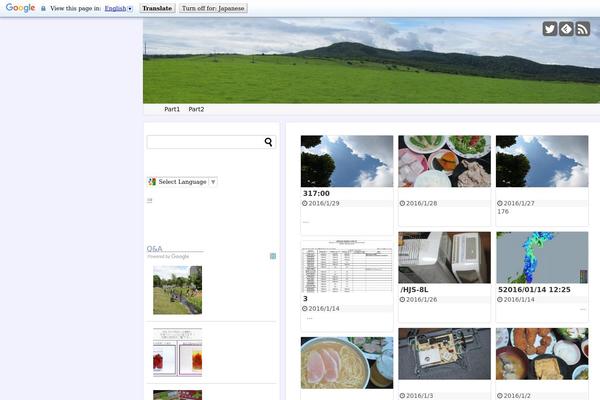Open the post titled 52016/01/14 12:25

pos(534,290)
